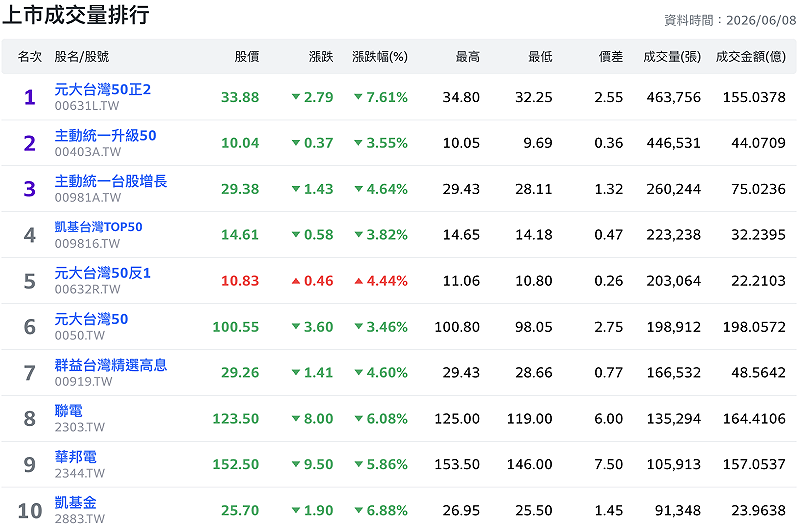The width and height of the screenshot is (800, 531).
Task: Click the 漲跌幅(%) column header
Action: point(380,57)
